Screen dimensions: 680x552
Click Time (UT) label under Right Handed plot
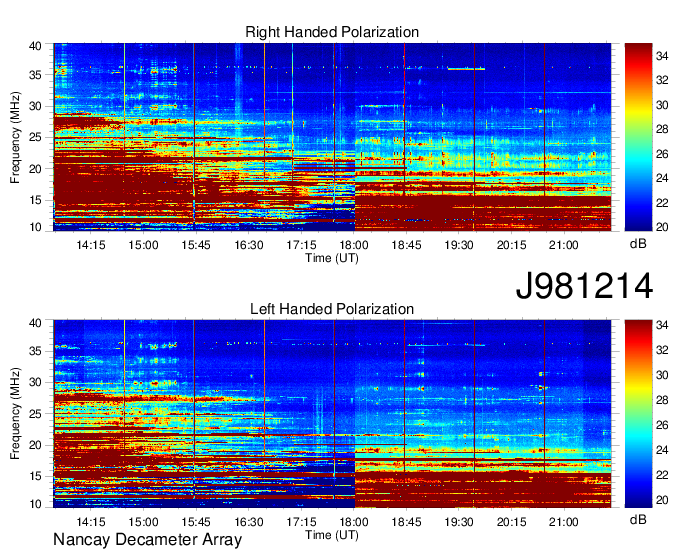(x=332, y=258)
